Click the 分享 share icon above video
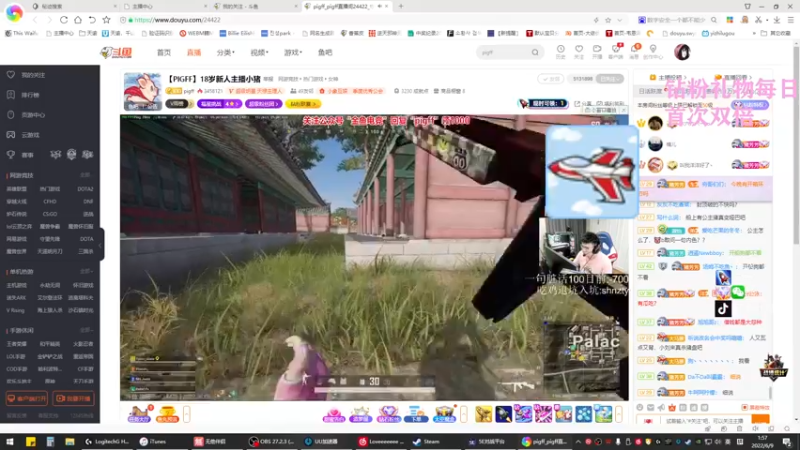Screen dimensions: 800x450 coord(583,104)
